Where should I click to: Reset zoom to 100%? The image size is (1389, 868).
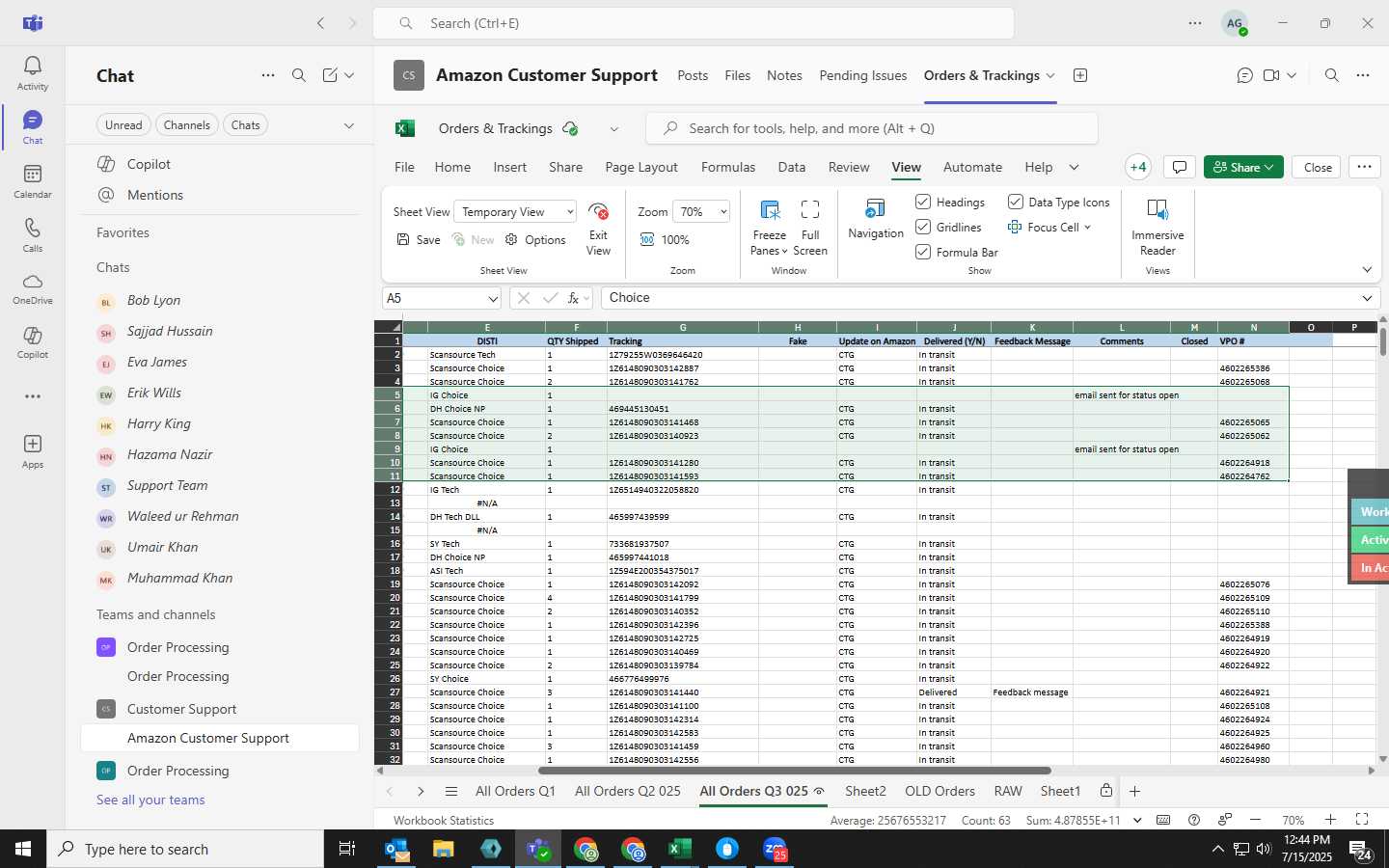(x=665, y=239)
